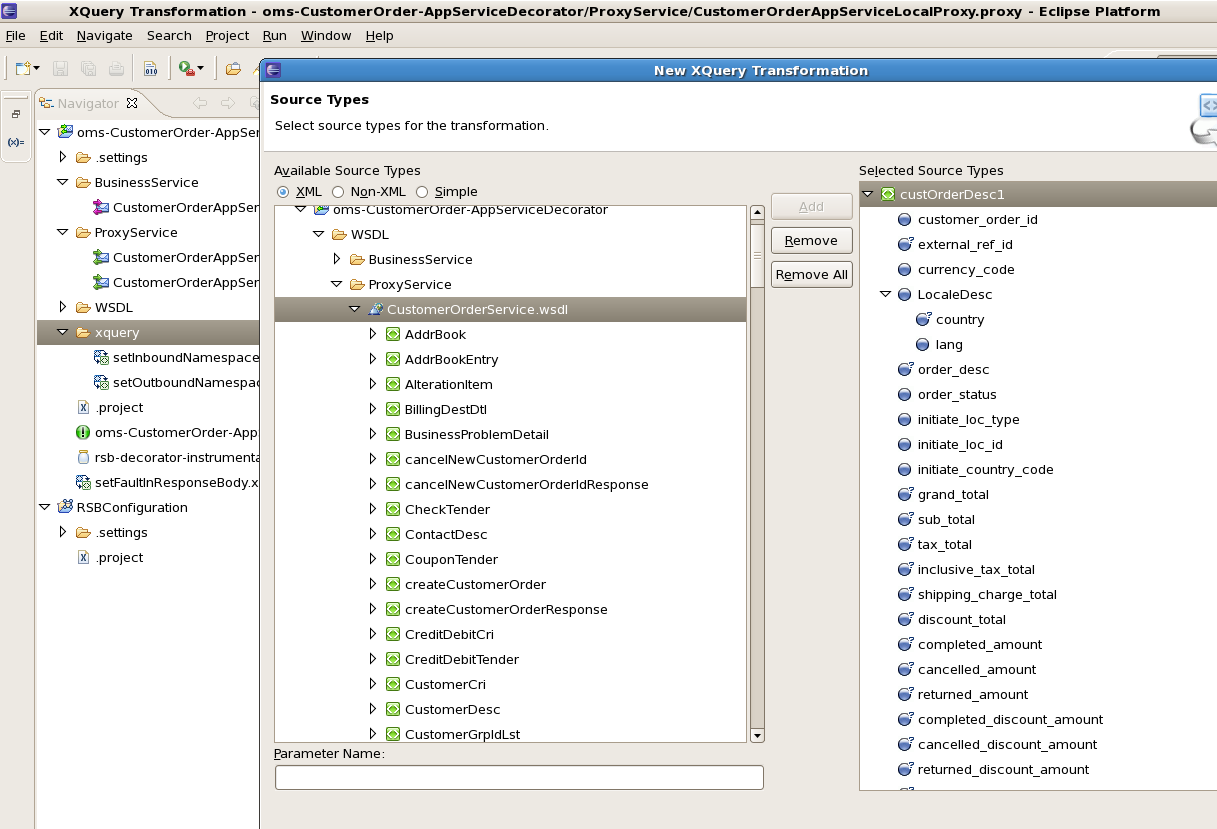Close the Navigator view tab
This screenshot has width=1217, height=829.
pyautogui.click(x=131, y=103)
